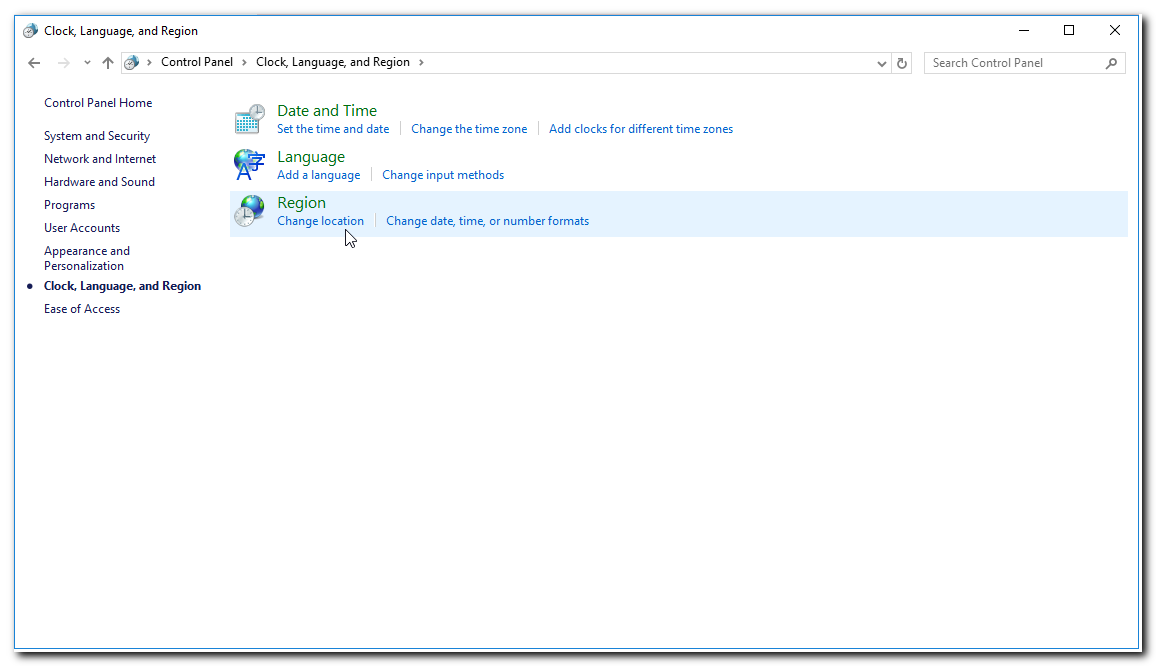Viewport: 1156px width, 666px height.
Task: Open the Date and Time category icon
Action: (x=249, y=118)
